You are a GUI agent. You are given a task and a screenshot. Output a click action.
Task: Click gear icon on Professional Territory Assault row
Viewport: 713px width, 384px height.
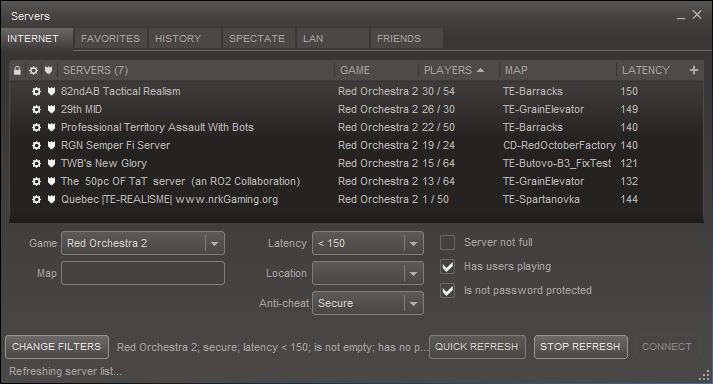[x=36, y=127]
